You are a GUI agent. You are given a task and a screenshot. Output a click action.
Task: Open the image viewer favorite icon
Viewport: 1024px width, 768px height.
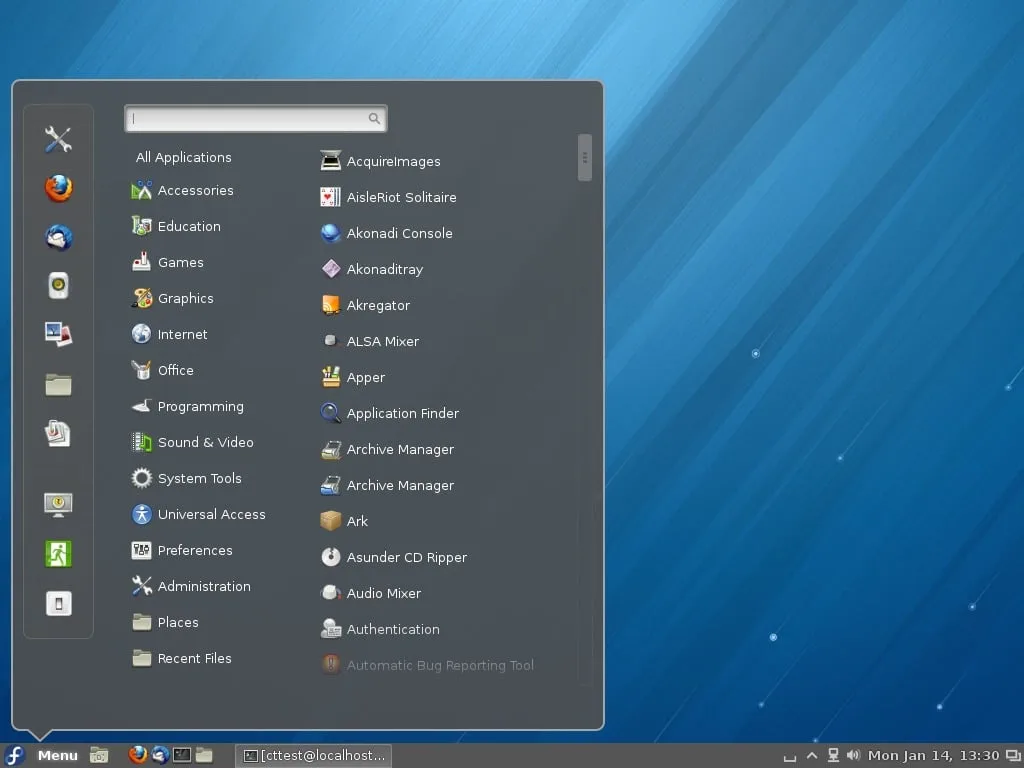pos(58,334)
